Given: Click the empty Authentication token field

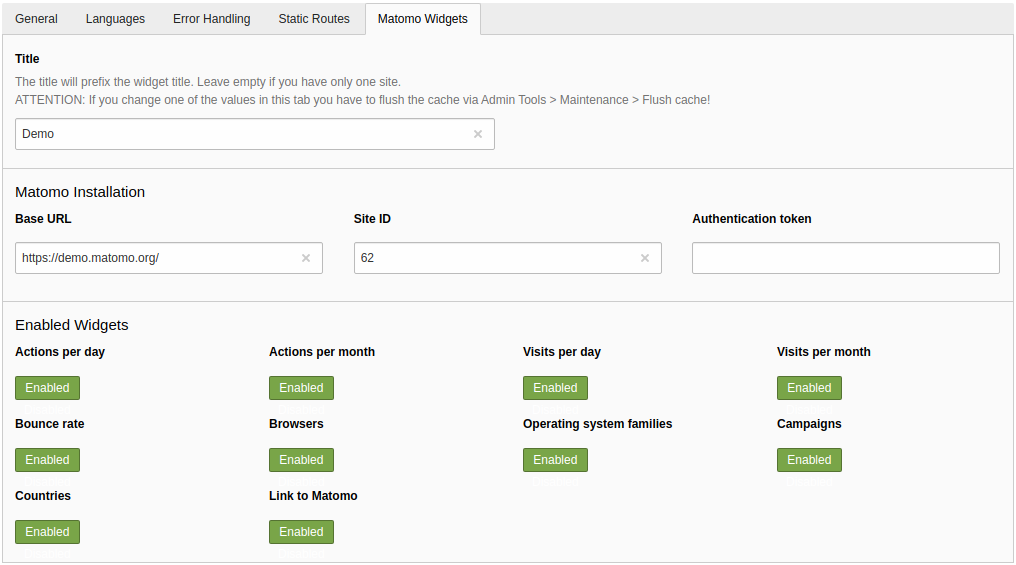Looking at the screenshot, I should tap(846, 258).
